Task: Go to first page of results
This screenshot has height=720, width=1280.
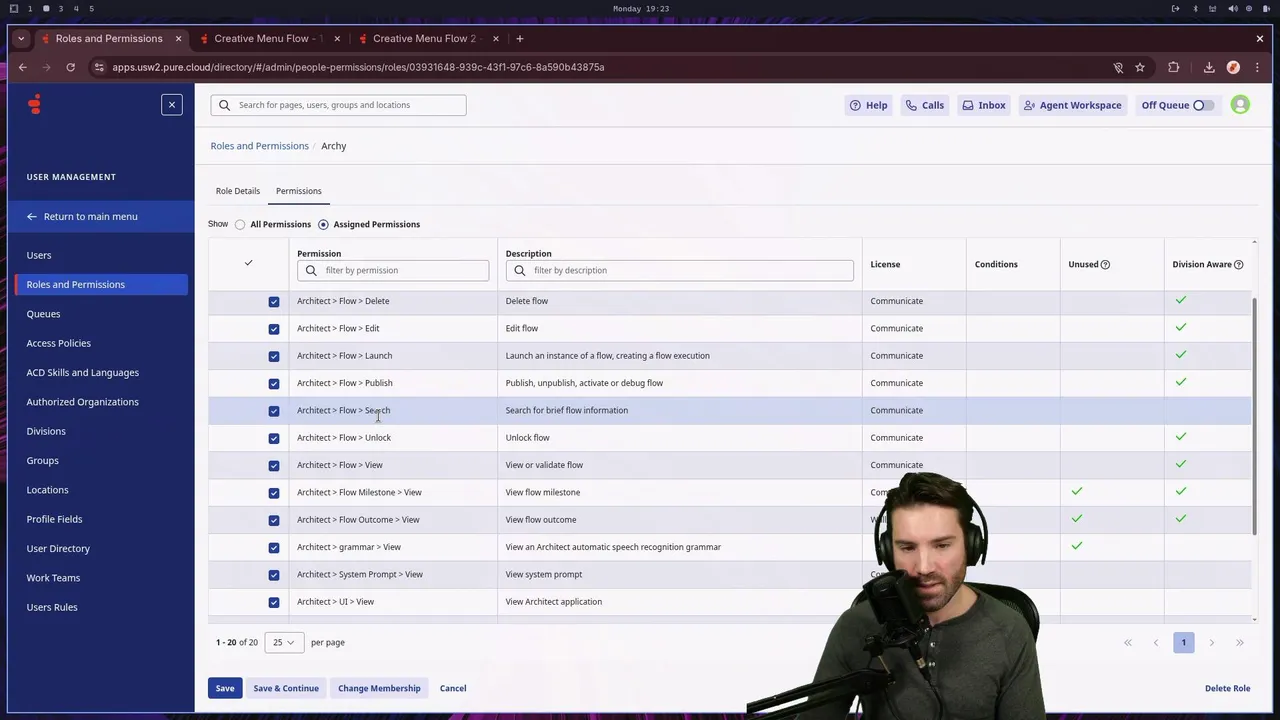Action: tap(1127, 643)
